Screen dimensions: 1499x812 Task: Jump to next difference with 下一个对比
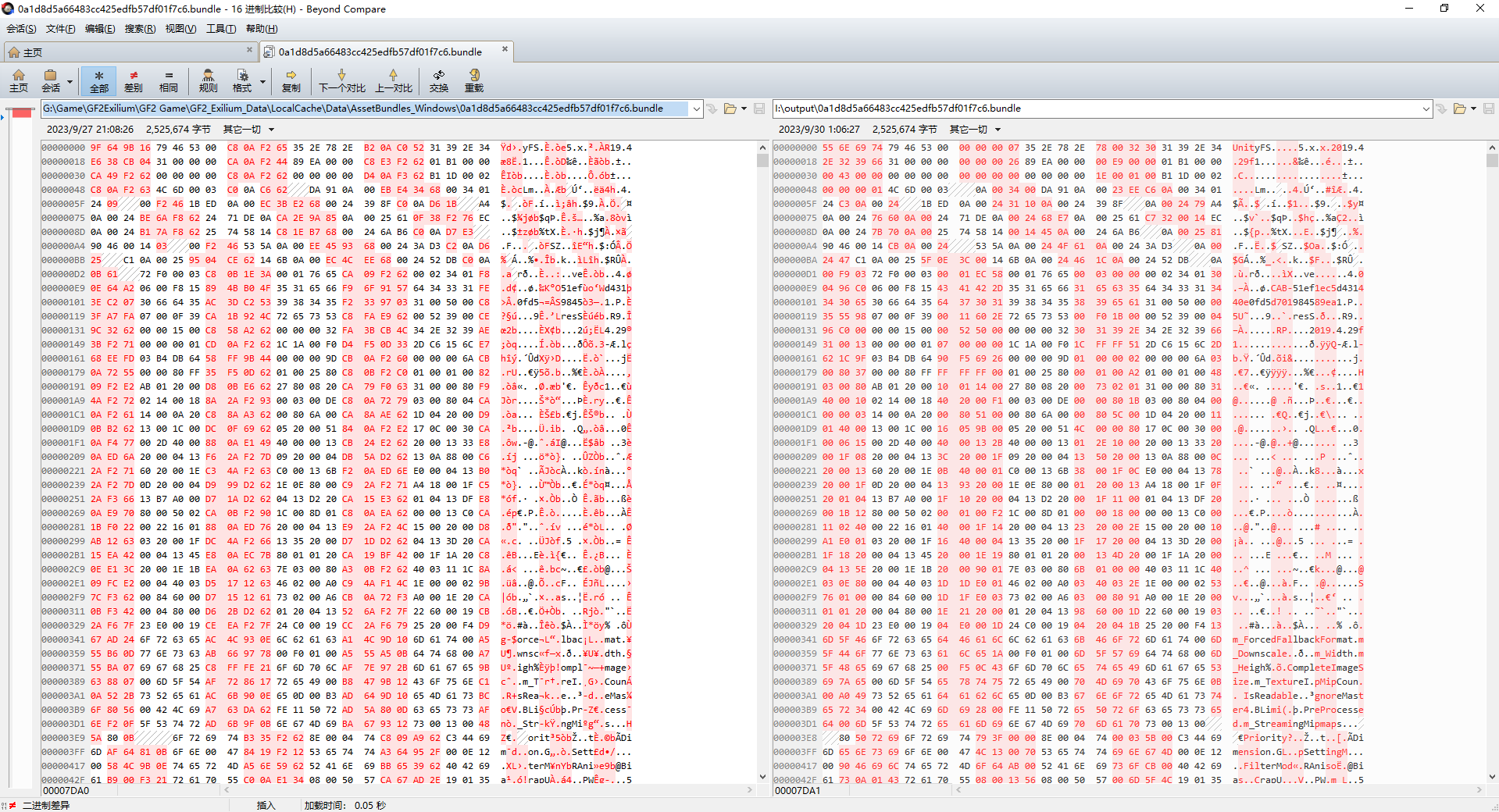[341, 80]
